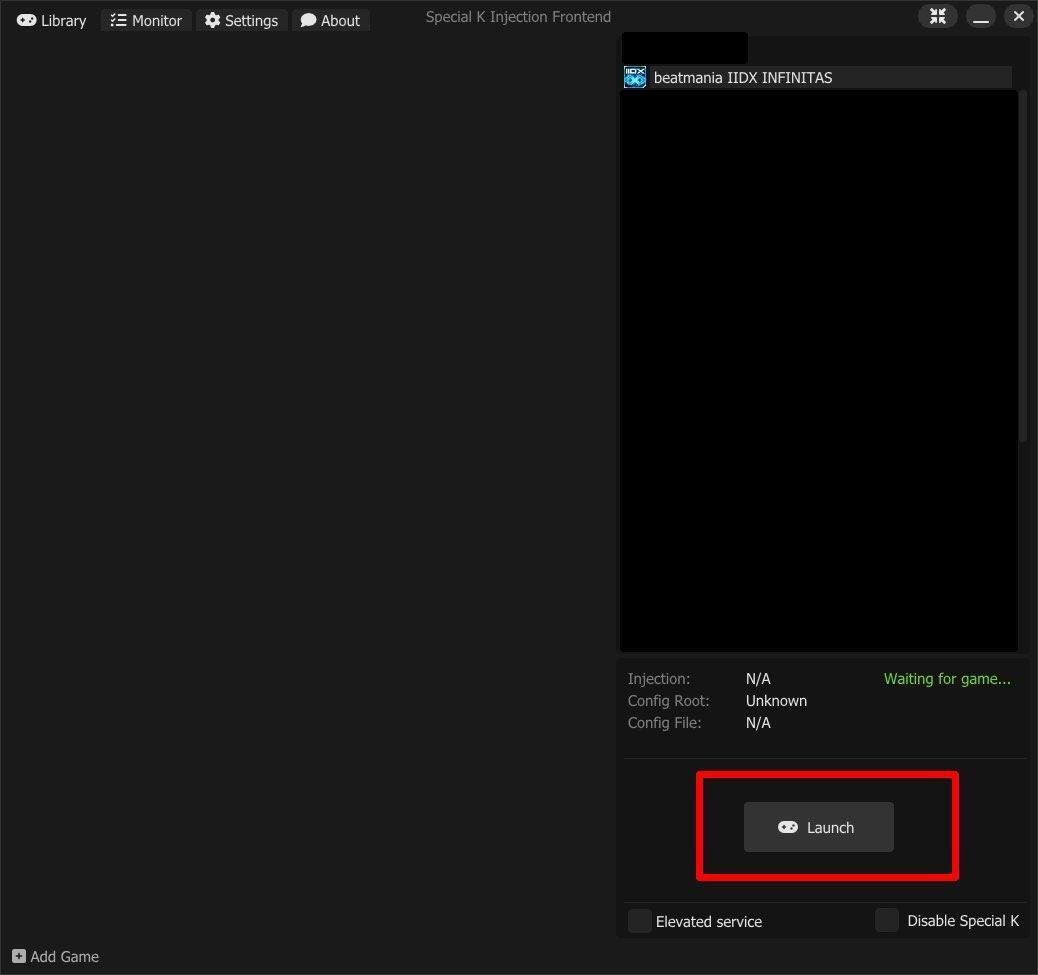Image resolution: width=1038 pixels, height=975 pixels.
Task: Click the Special K Injection Frontend title
Action: tap(518, 17)
